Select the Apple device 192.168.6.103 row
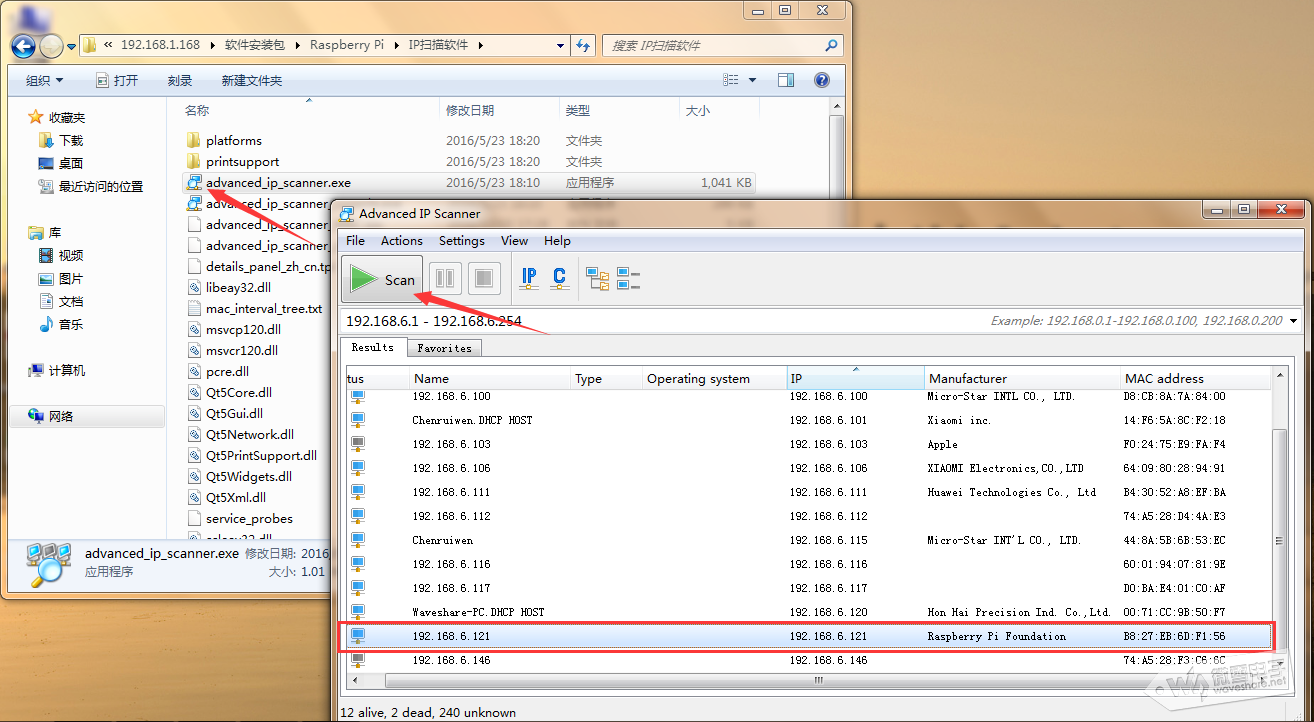1314x722 pixels. (807, 444)
